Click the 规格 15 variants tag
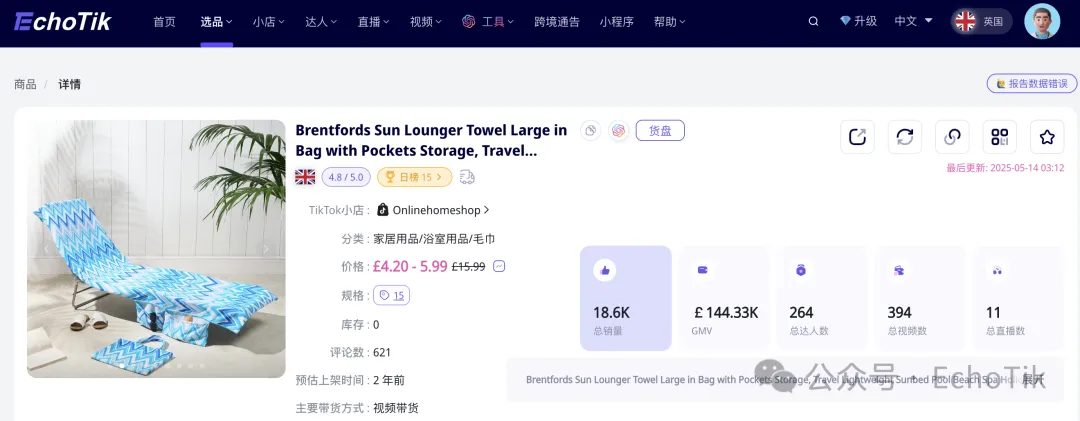1080x421 pixels. 391,296
